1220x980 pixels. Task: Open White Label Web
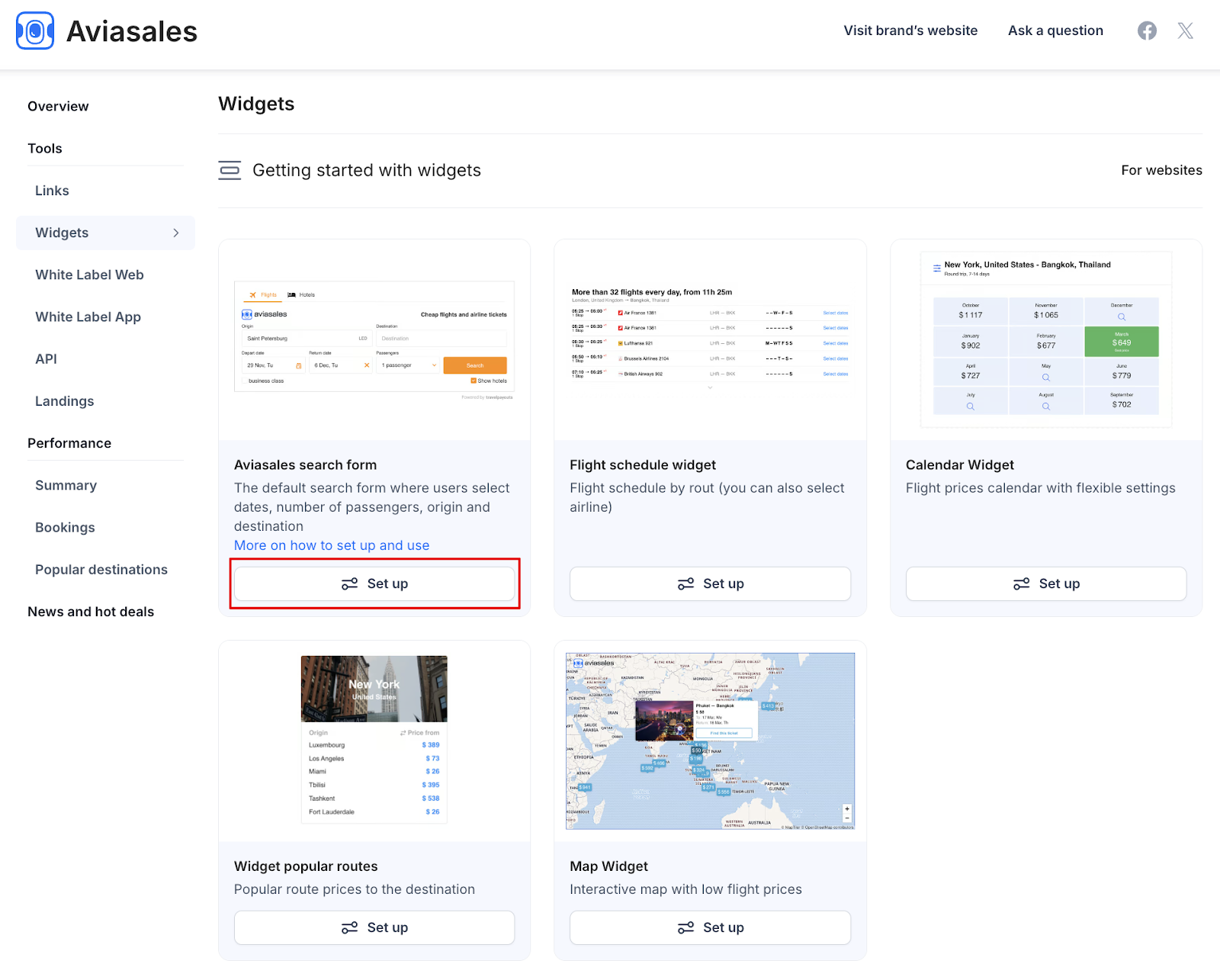tap(89, 275)
